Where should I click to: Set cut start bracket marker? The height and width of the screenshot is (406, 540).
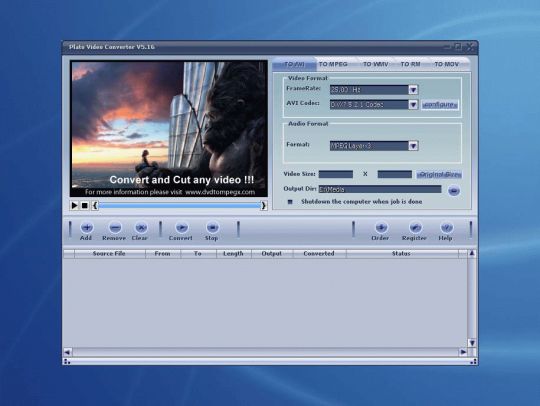pyautogui.click(x=95, y=206)
